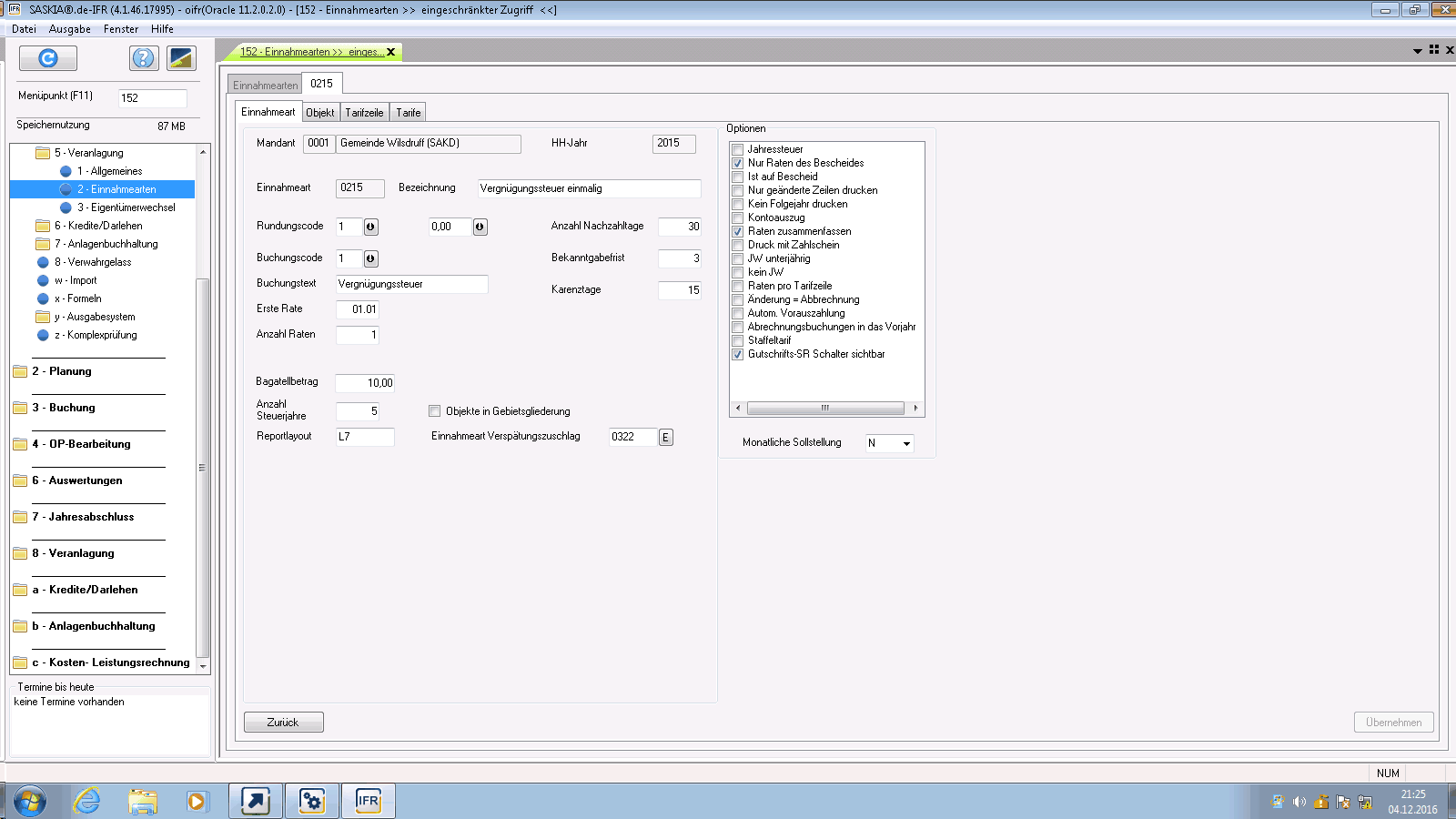Switch to the Tarifzeile tab
Screen dimensions: 1456x819
pyautogui.click(x=364, y=113)
